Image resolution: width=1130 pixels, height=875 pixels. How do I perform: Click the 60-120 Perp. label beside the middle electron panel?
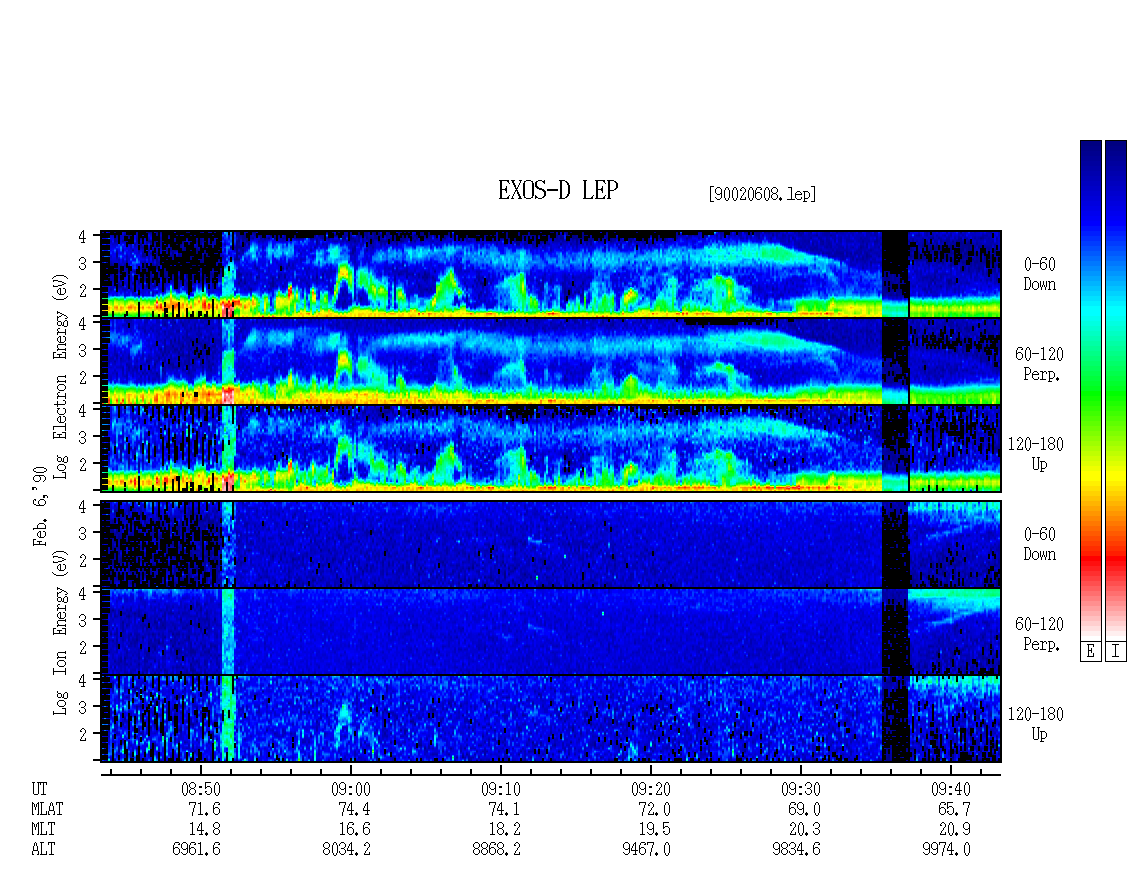point(1039,364)
